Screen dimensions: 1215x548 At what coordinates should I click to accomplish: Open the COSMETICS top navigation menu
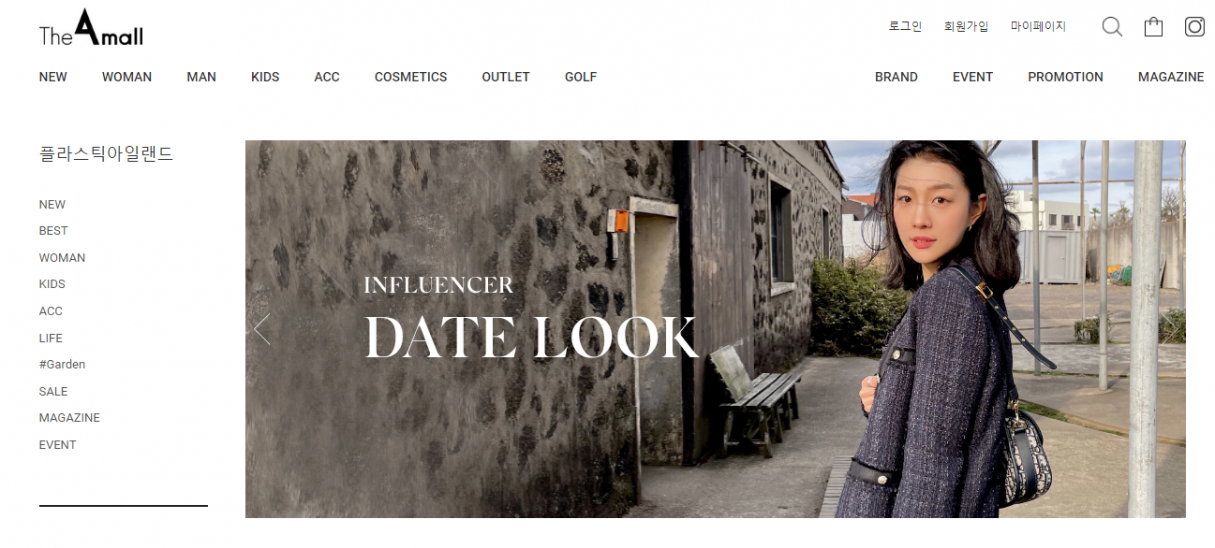[411, 77]
